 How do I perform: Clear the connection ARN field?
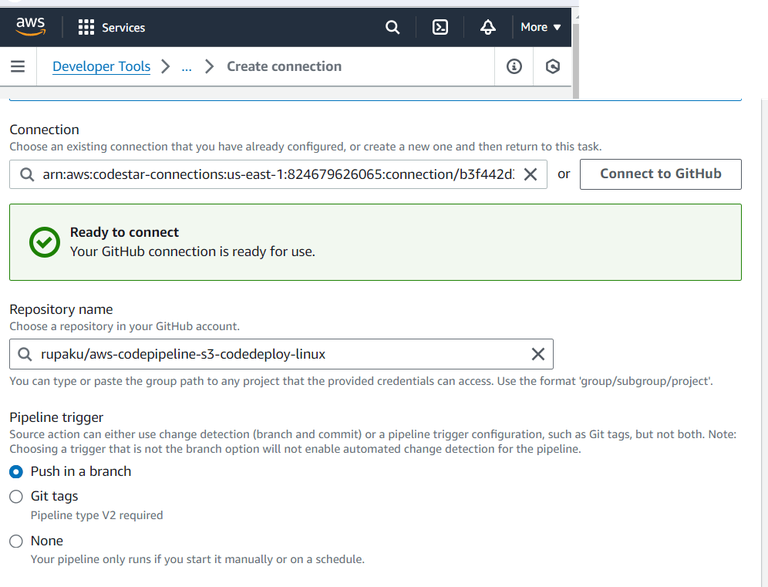point(530,174)
